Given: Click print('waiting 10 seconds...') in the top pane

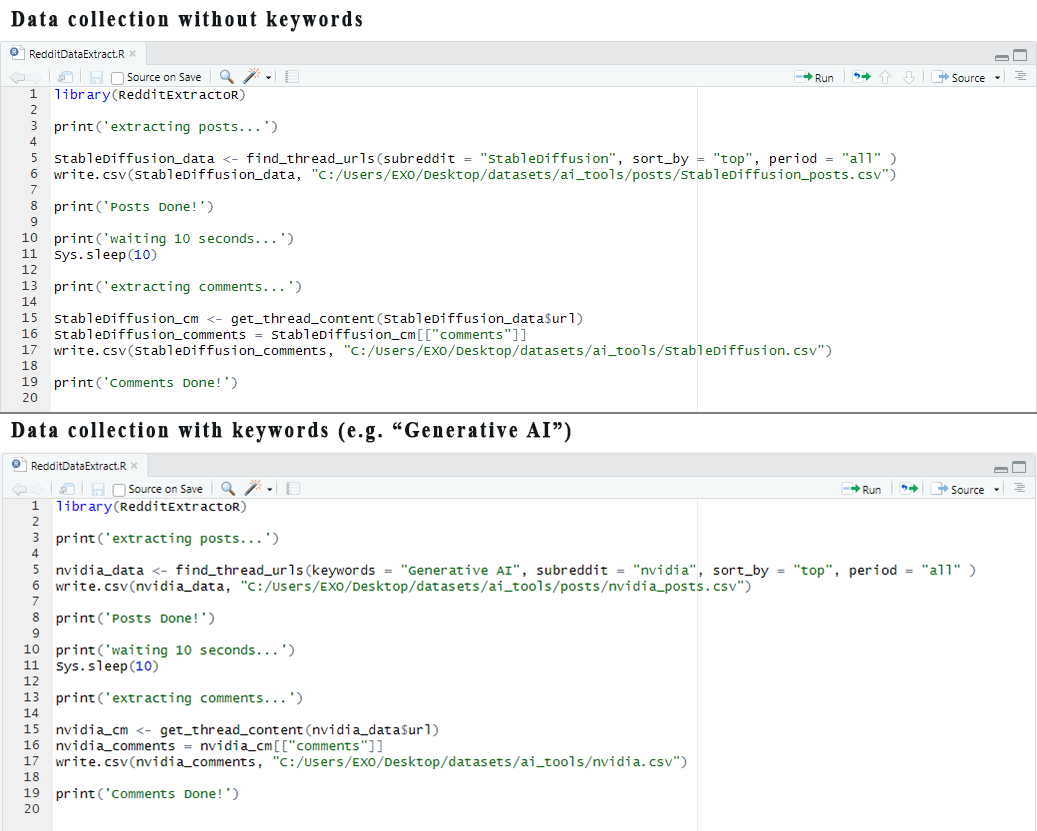Looking at the screenshot, I should (173, 239).
